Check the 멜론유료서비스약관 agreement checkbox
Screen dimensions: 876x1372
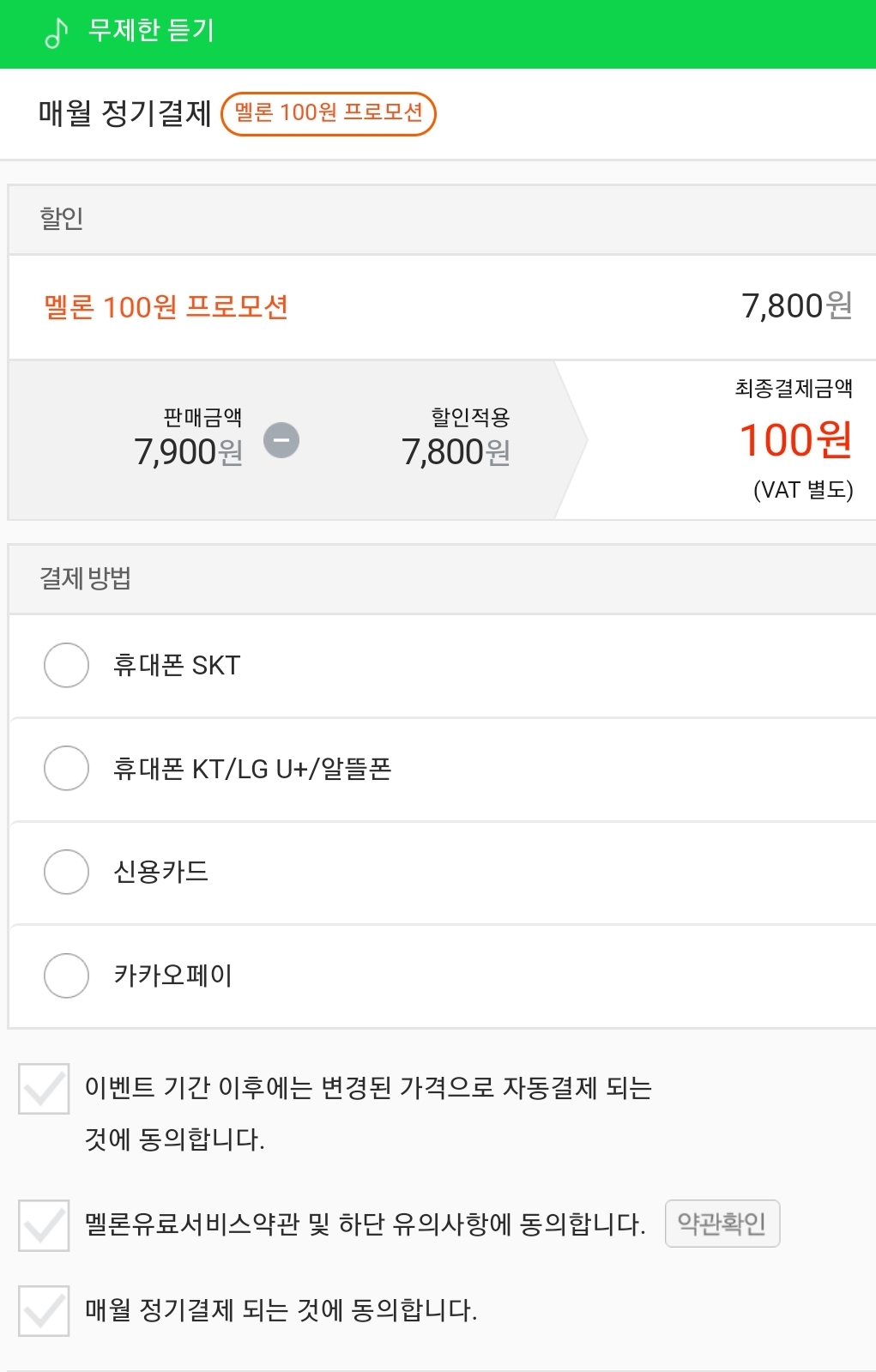click(x=44, y=1225)
